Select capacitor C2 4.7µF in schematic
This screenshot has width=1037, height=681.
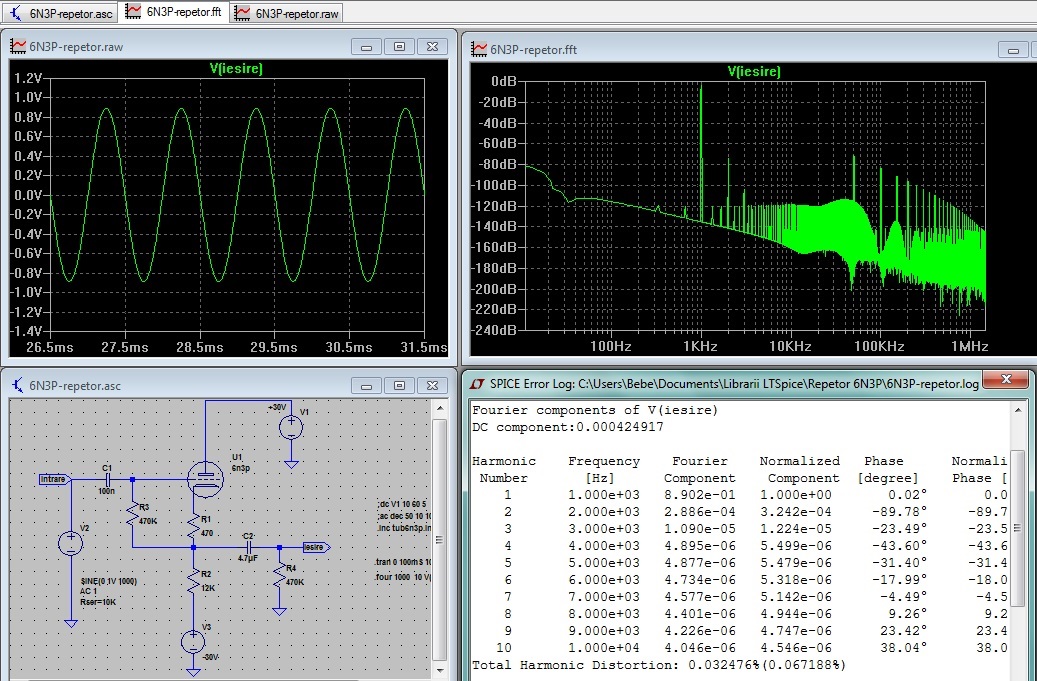(x=248, y=547)
